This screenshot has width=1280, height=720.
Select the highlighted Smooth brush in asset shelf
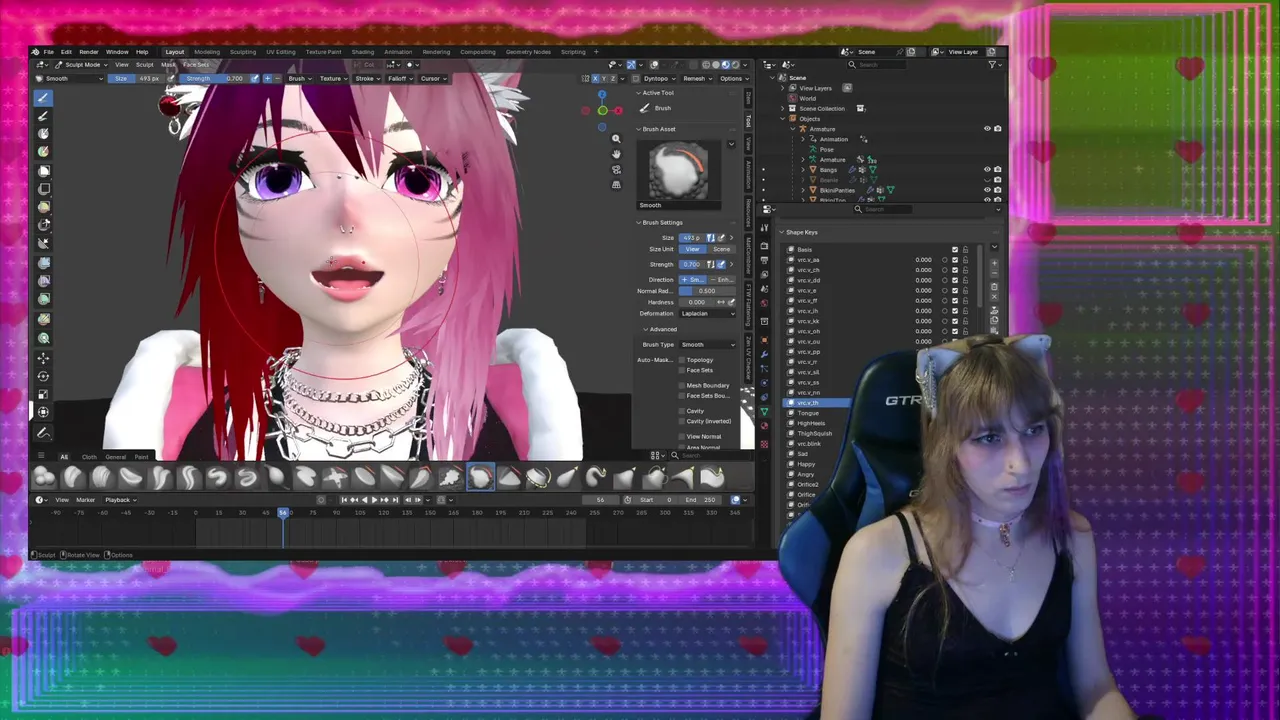point(480,478)
